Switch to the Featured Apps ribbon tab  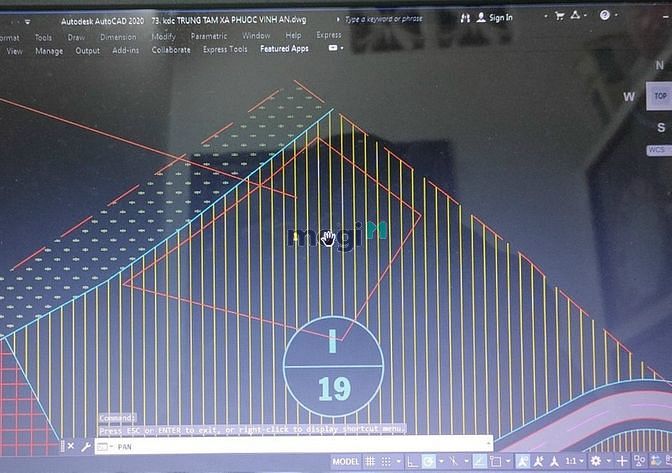[284, 49]
